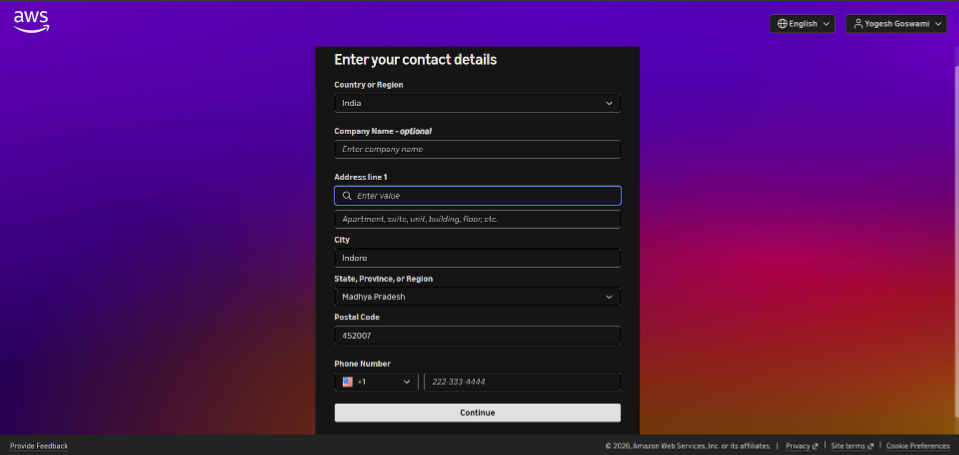Image resolution: width=959 pixels, height=455 pixels.
Task: Open the Provide Feedback link
Action: click(39, 446)
